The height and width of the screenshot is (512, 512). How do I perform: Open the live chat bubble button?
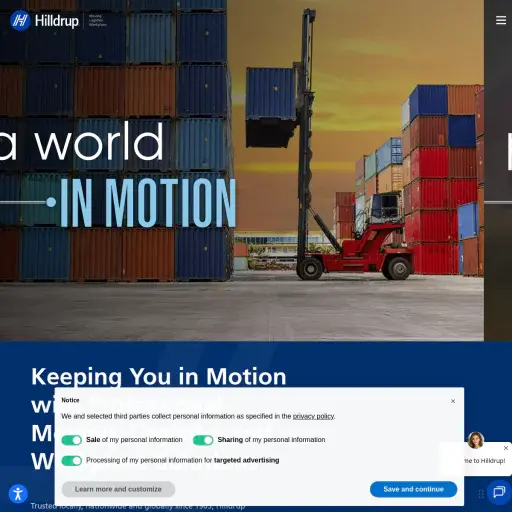(499, 492)
